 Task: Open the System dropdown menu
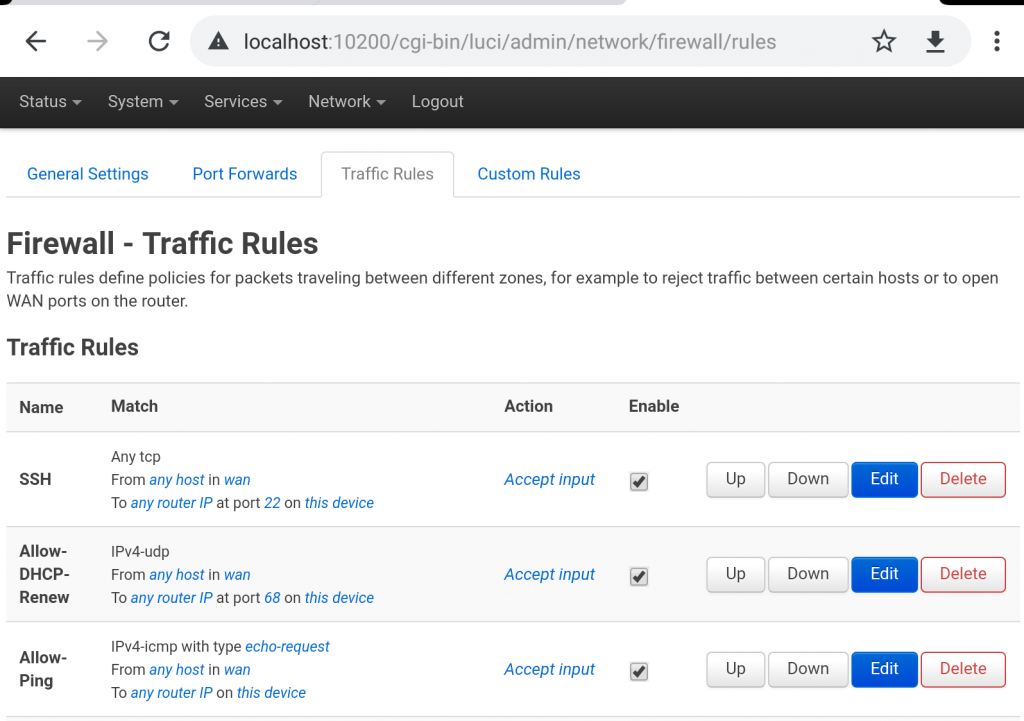click(143, 102)
